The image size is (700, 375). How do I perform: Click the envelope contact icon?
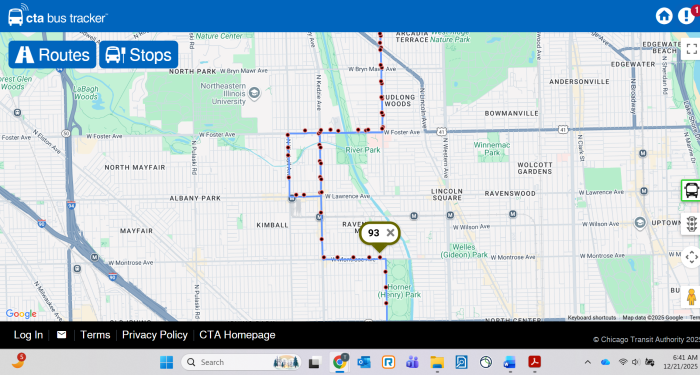[62, 335]
